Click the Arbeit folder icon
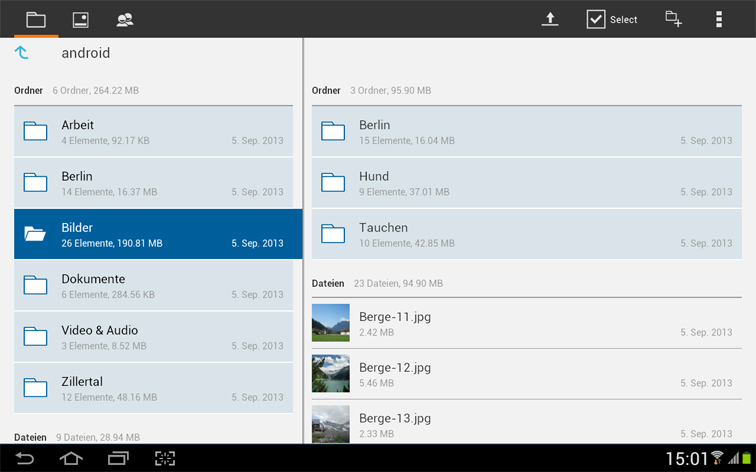This screenshot has height=472, width=756. coord(35,131)
